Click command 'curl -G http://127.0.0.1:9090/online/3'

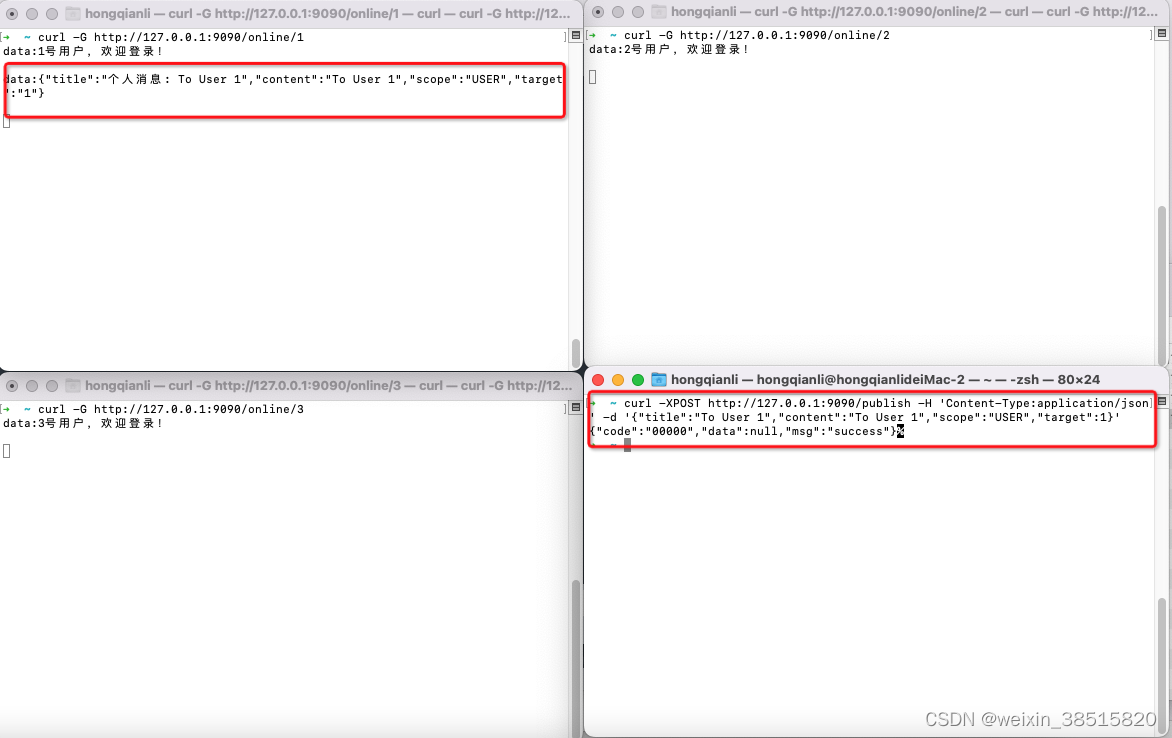[171, 409]
